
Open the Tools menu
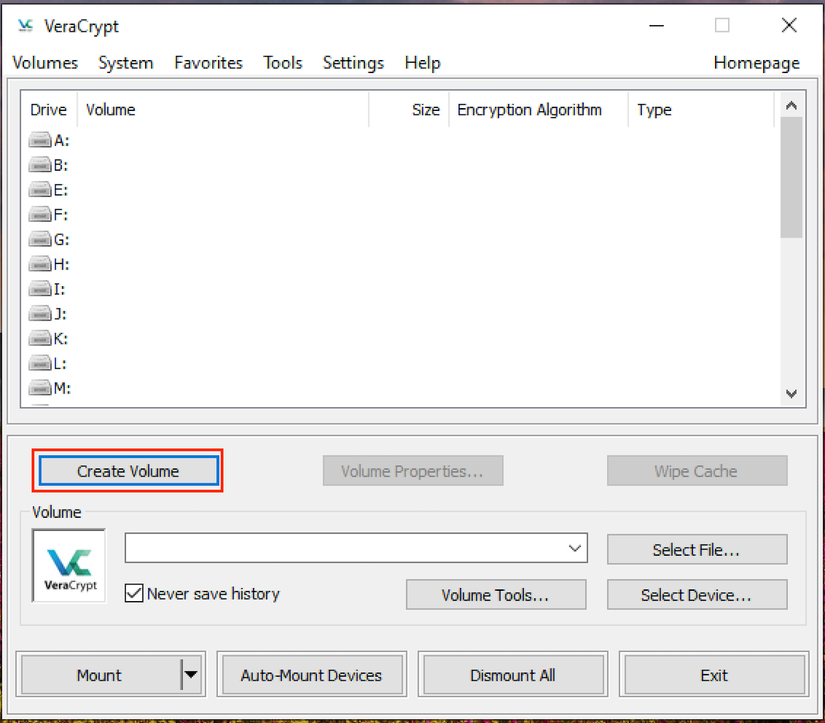(283, 62)
